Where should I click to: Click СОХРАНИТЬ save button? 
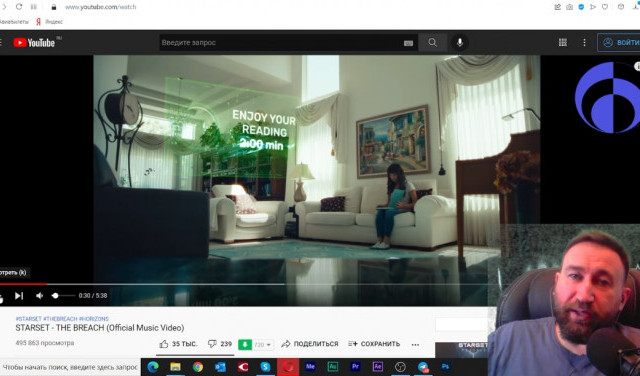click(x=374, y=344)
